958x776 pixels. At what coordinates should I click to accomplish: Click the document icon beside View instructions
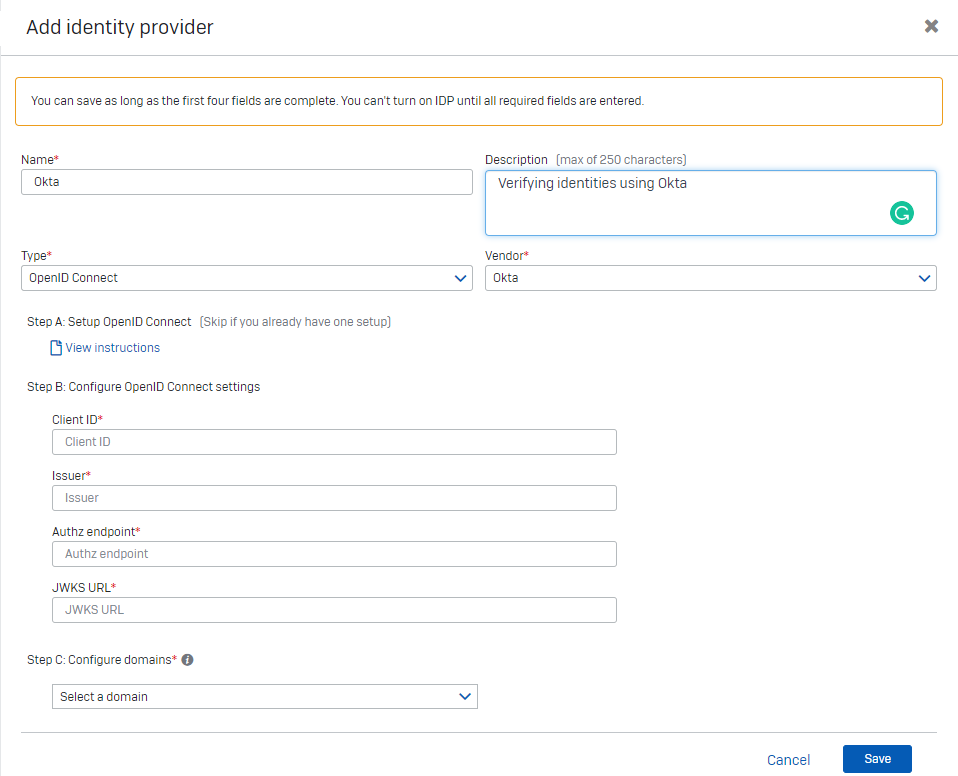click(x=56, y=348)
